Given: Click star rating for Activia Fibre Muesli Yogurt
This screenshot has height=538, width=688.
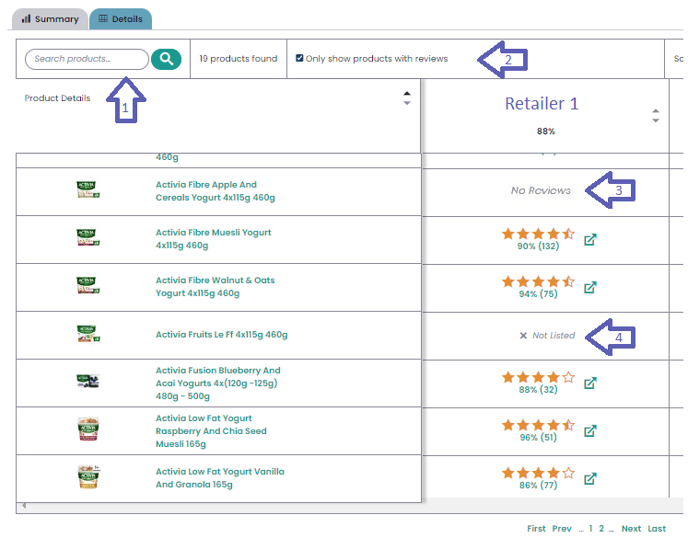Looking at the screenshot, I should tap(538, 233).
